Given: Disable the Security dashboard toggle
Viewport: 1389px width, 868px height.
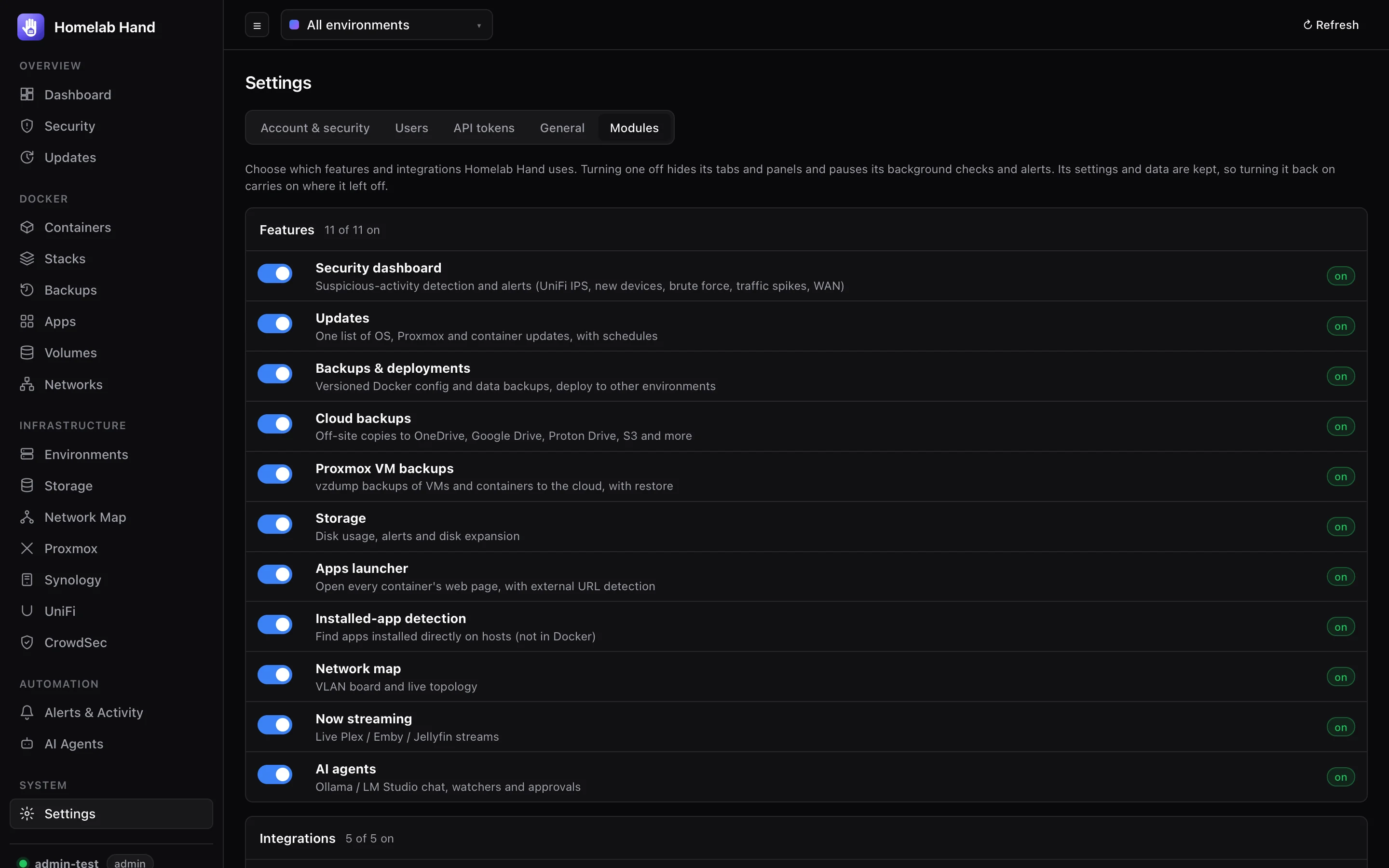Looking at the screenshot, I should pyautogui.click(x=275, y=274).
